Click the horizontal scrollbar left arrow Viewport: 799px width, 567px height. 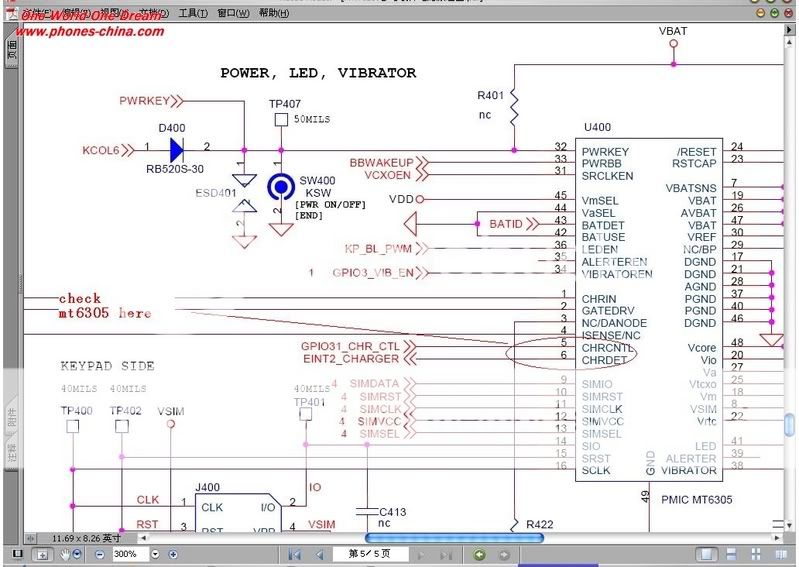[144, 537]
